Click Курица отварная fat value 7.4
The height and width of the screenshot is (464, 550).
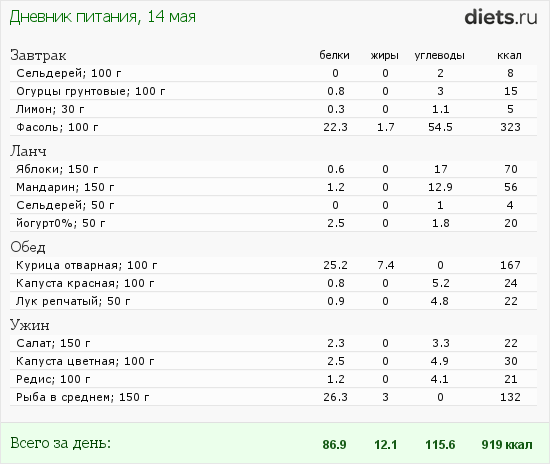tap(385, 265)
